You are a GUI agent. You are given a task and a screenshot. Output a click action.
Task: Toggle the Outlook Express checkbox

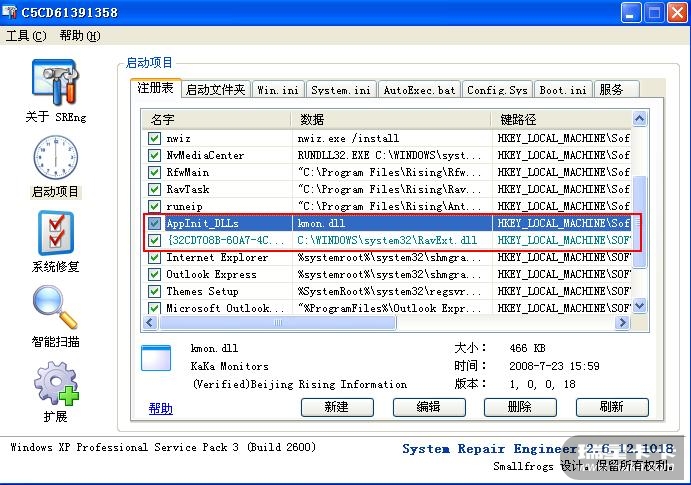tap(154, 274)
